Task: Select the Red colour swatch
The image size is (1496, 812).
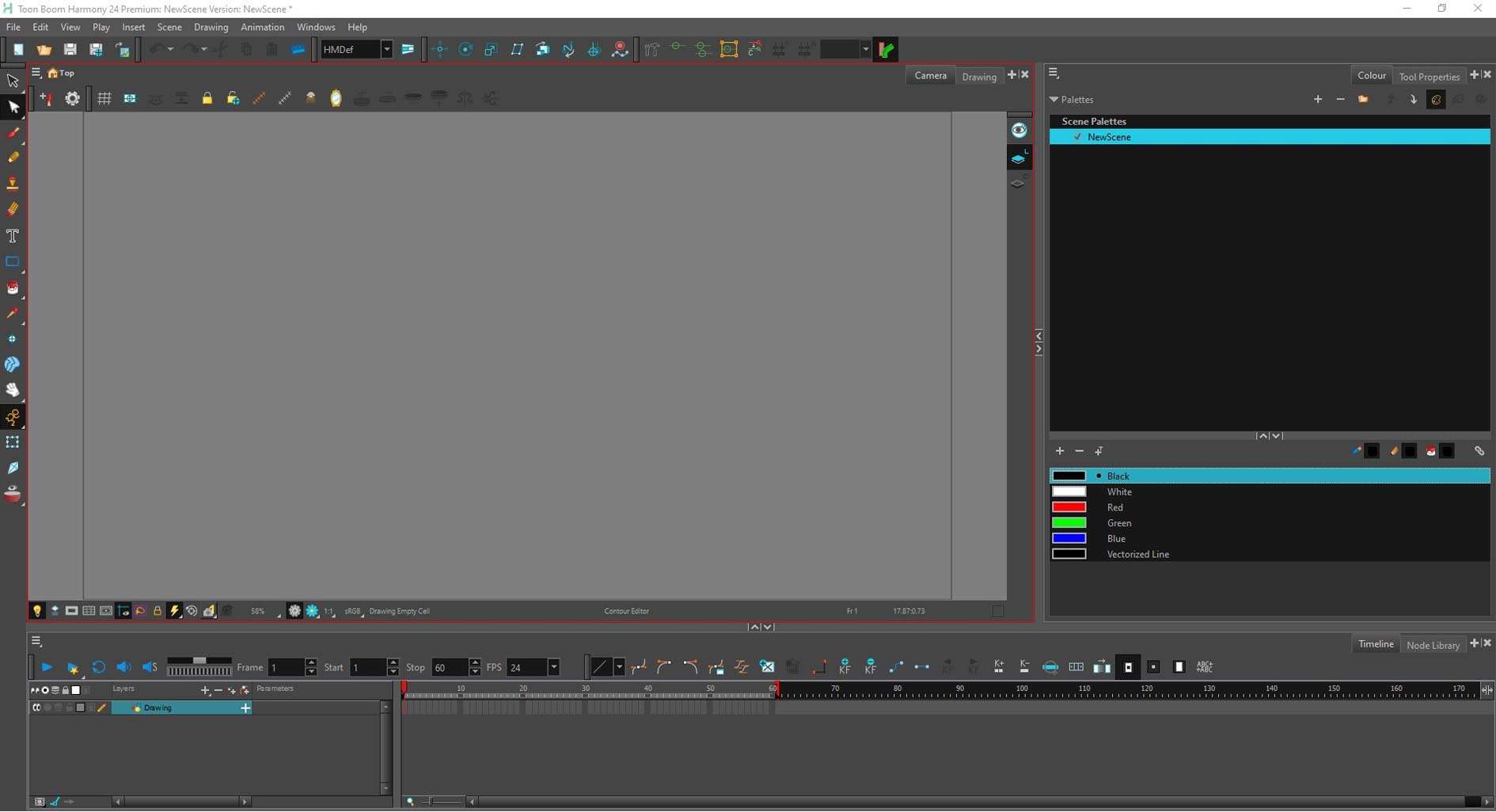Action: (x=1069, y=507)
